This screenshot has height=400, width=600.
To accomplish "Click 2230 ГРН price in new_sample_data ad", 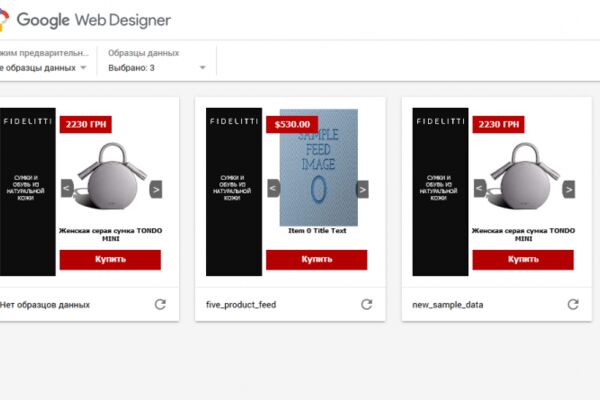I will point(499,124).
